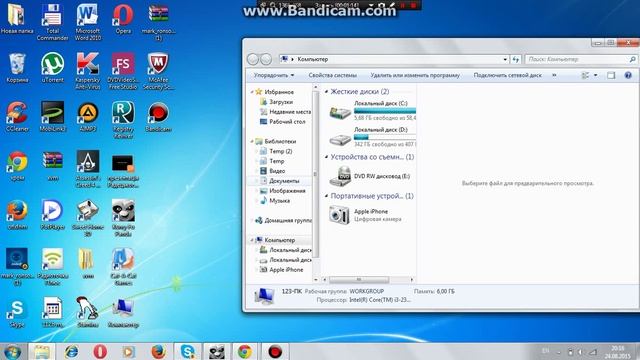Collapse the Жесткие диски group

326,91
